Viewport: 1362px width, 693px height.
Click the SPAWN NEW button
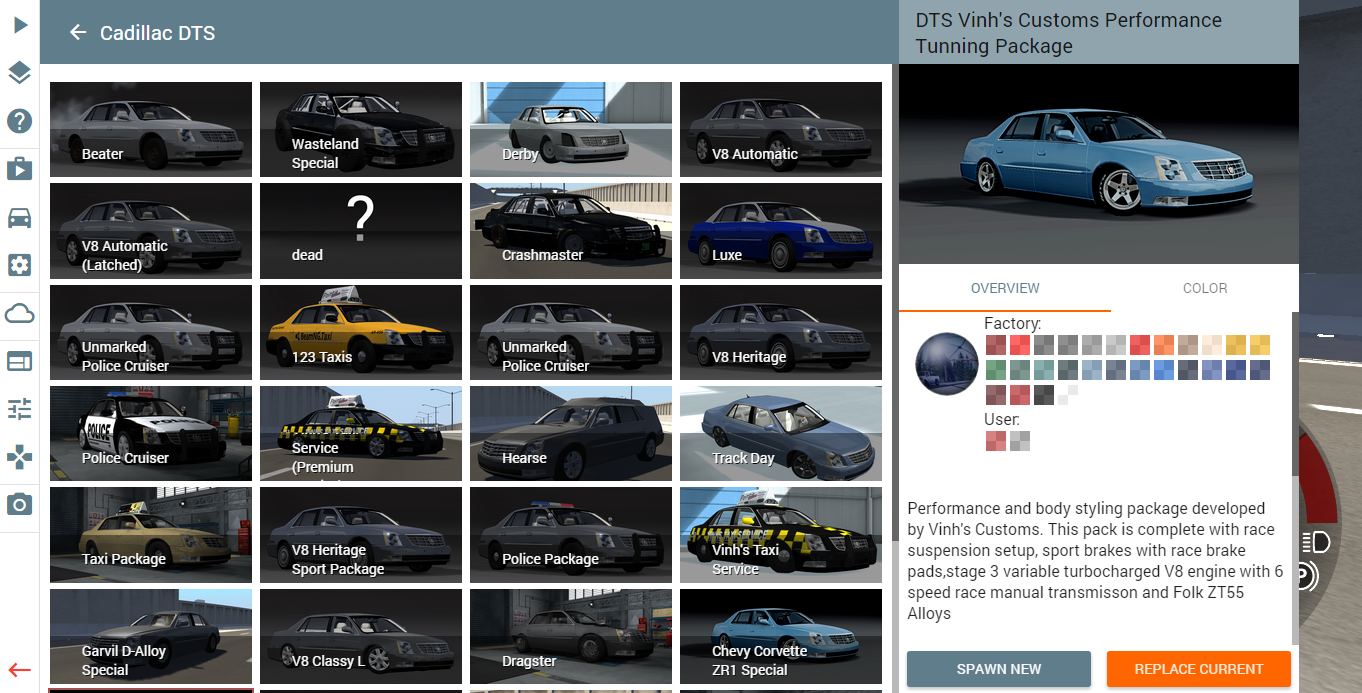[x=999, y=669]
